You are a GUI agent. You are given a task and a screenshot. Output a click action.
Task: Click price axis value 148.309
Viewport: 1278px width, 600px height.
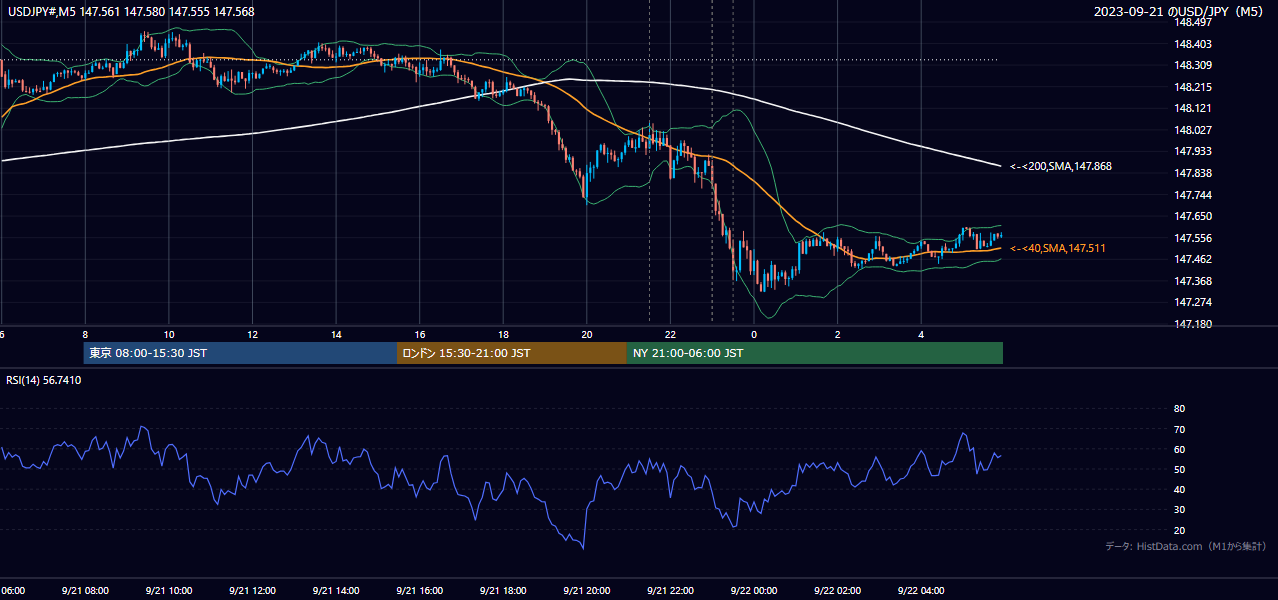pyautogui.click(x=1192, y=65)
